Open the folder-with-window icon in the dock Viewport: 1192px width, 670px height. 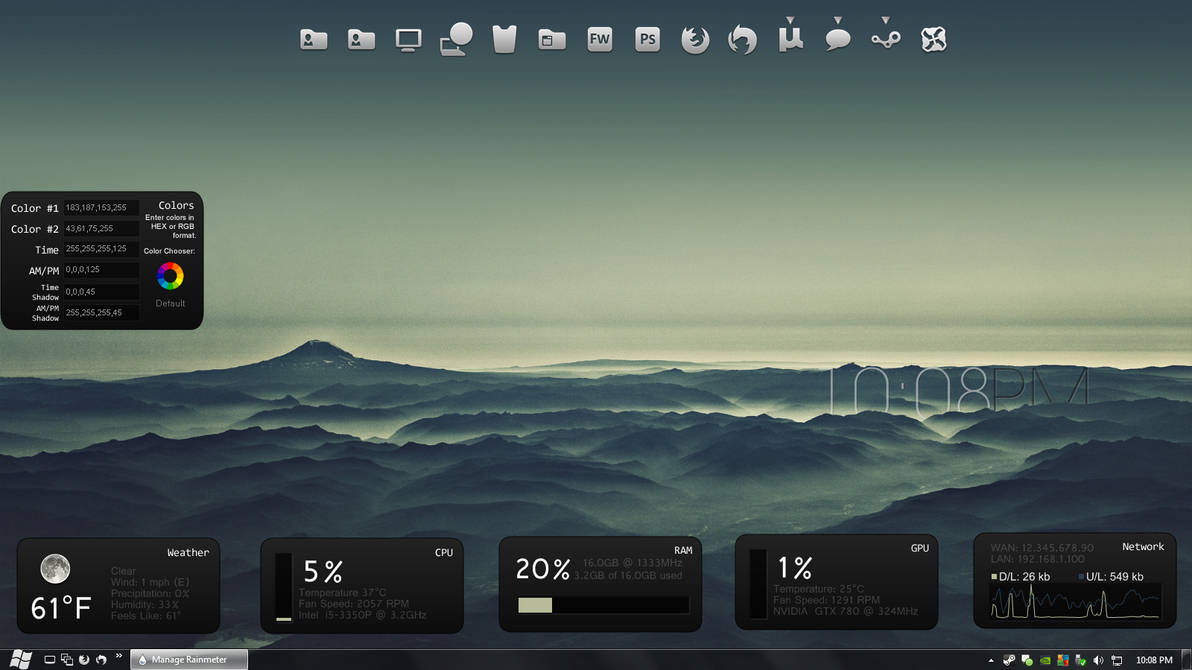[552, 40]
